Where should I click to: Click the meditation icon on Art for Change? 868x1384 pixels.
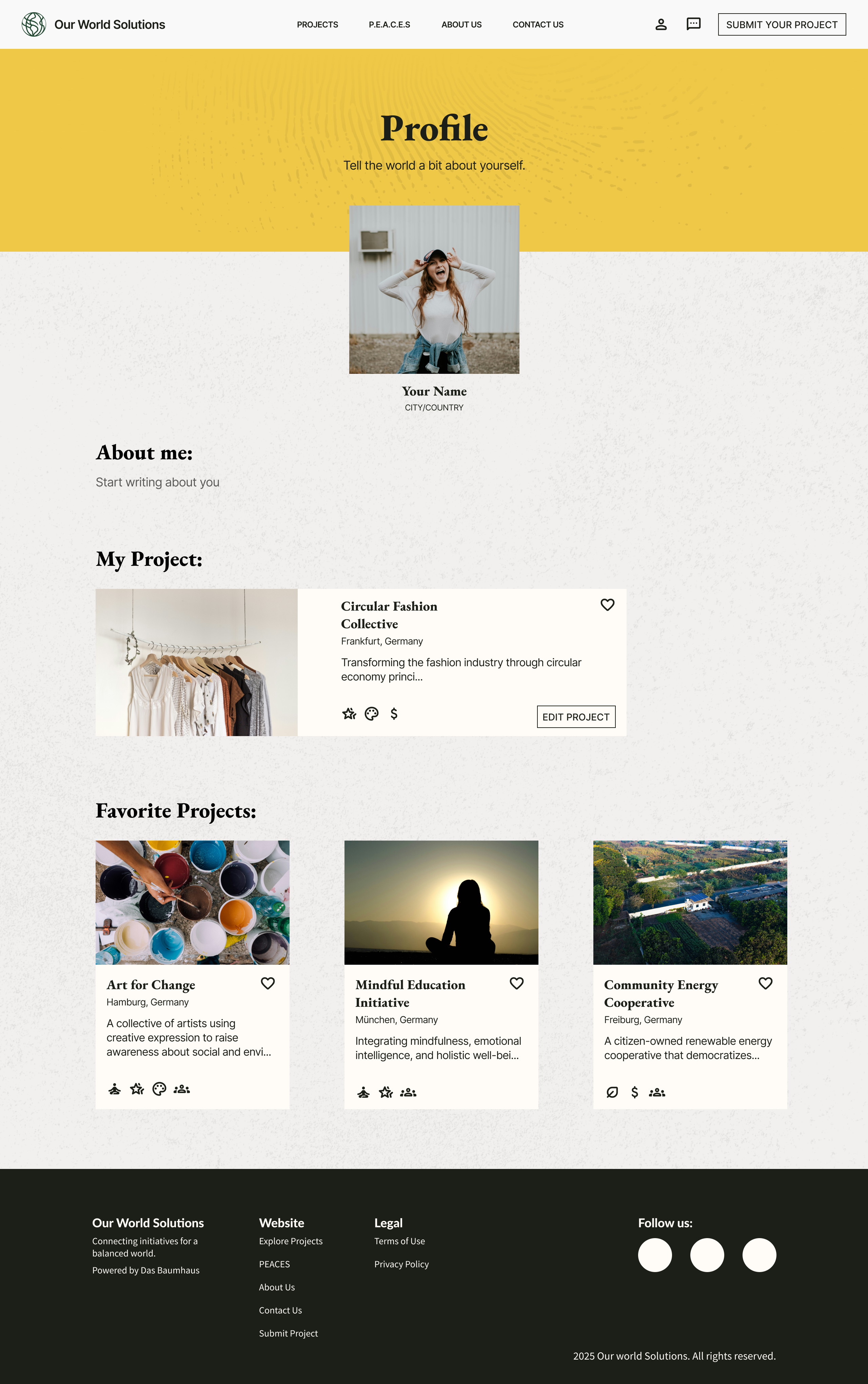click(115, 1089)
